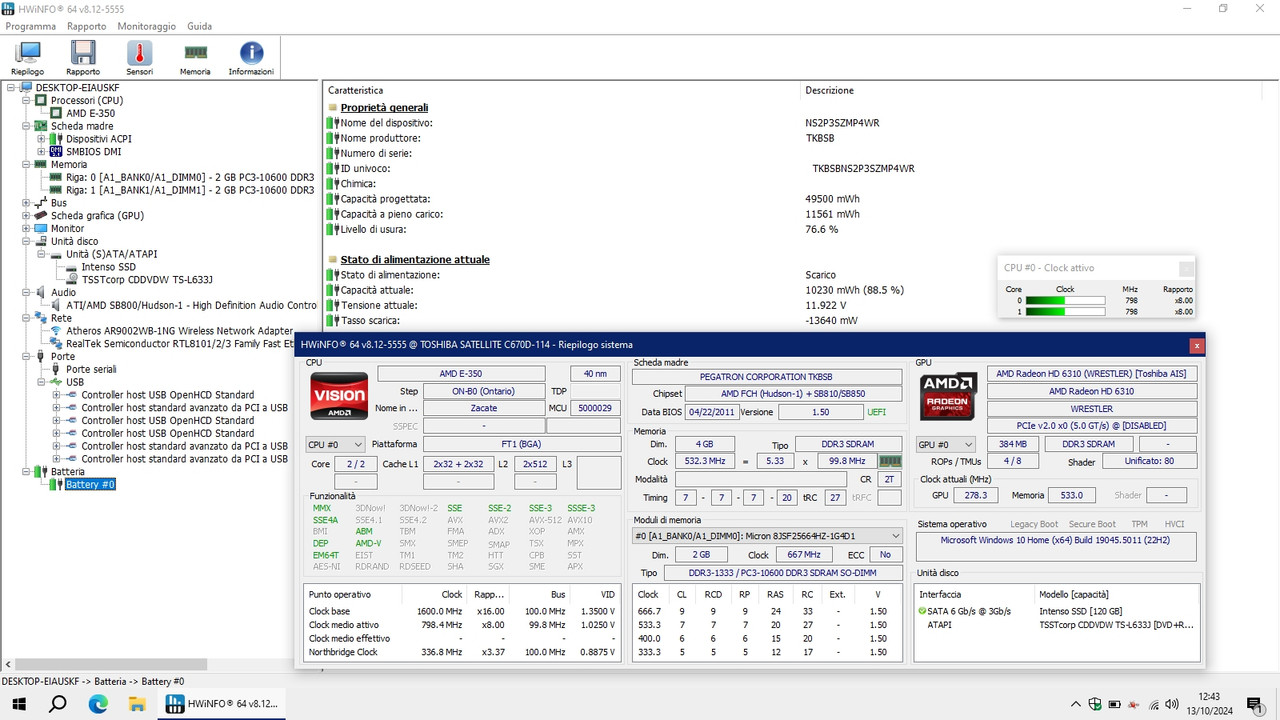Open the Memoria toolbar icon
The height and width of the screenshot is (720, 1280).
[x=195, y=58]
